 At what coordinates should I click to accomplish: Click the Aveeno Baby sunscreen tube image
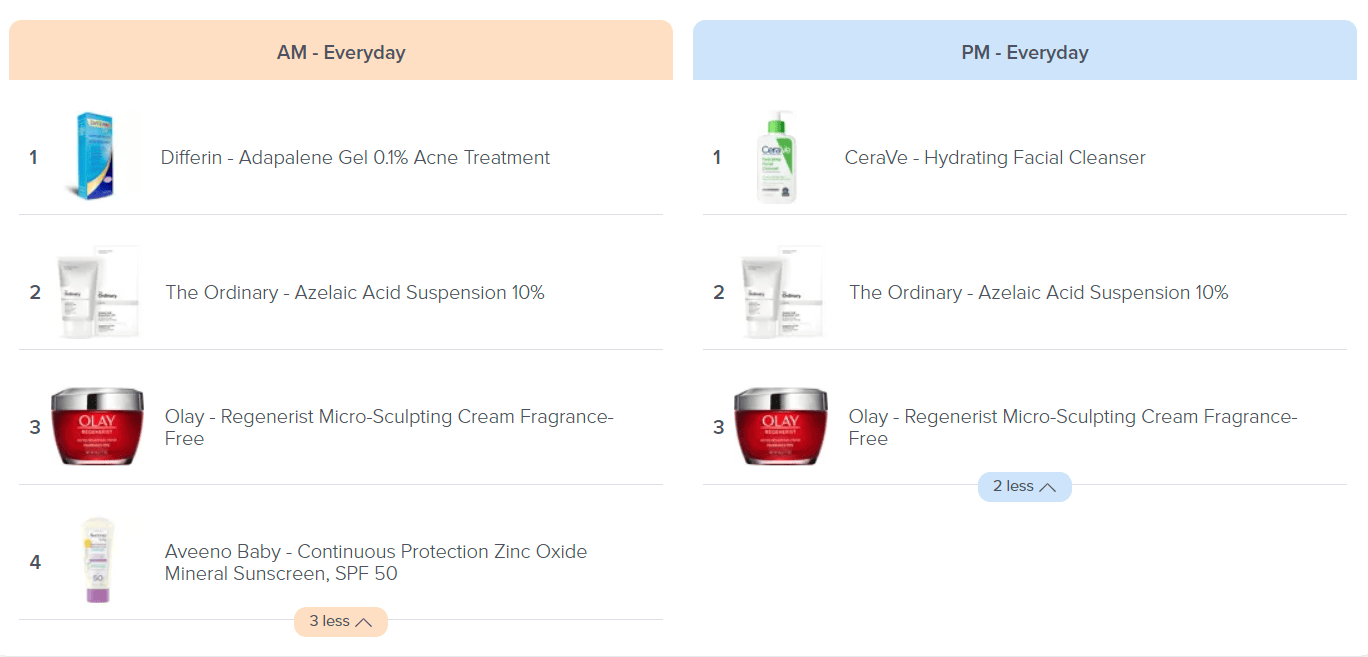click(97, 561)
